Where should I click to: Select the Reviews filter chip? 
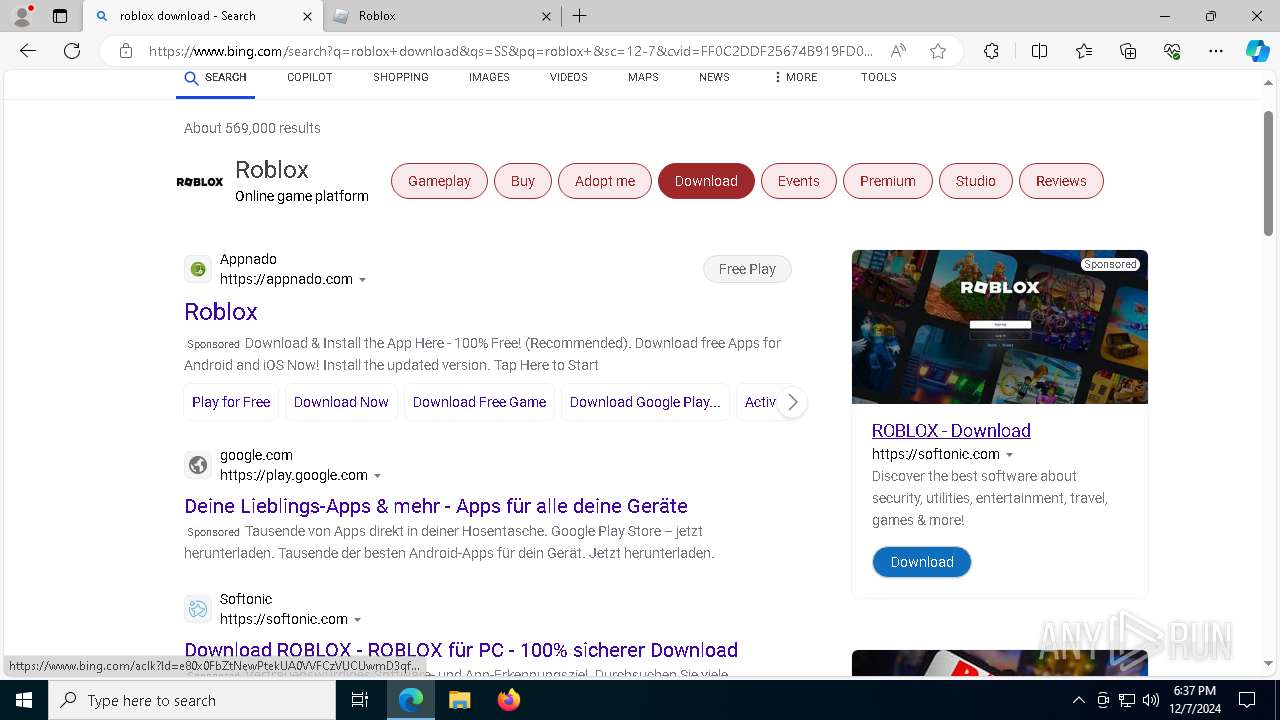(x=1061, y=181)
